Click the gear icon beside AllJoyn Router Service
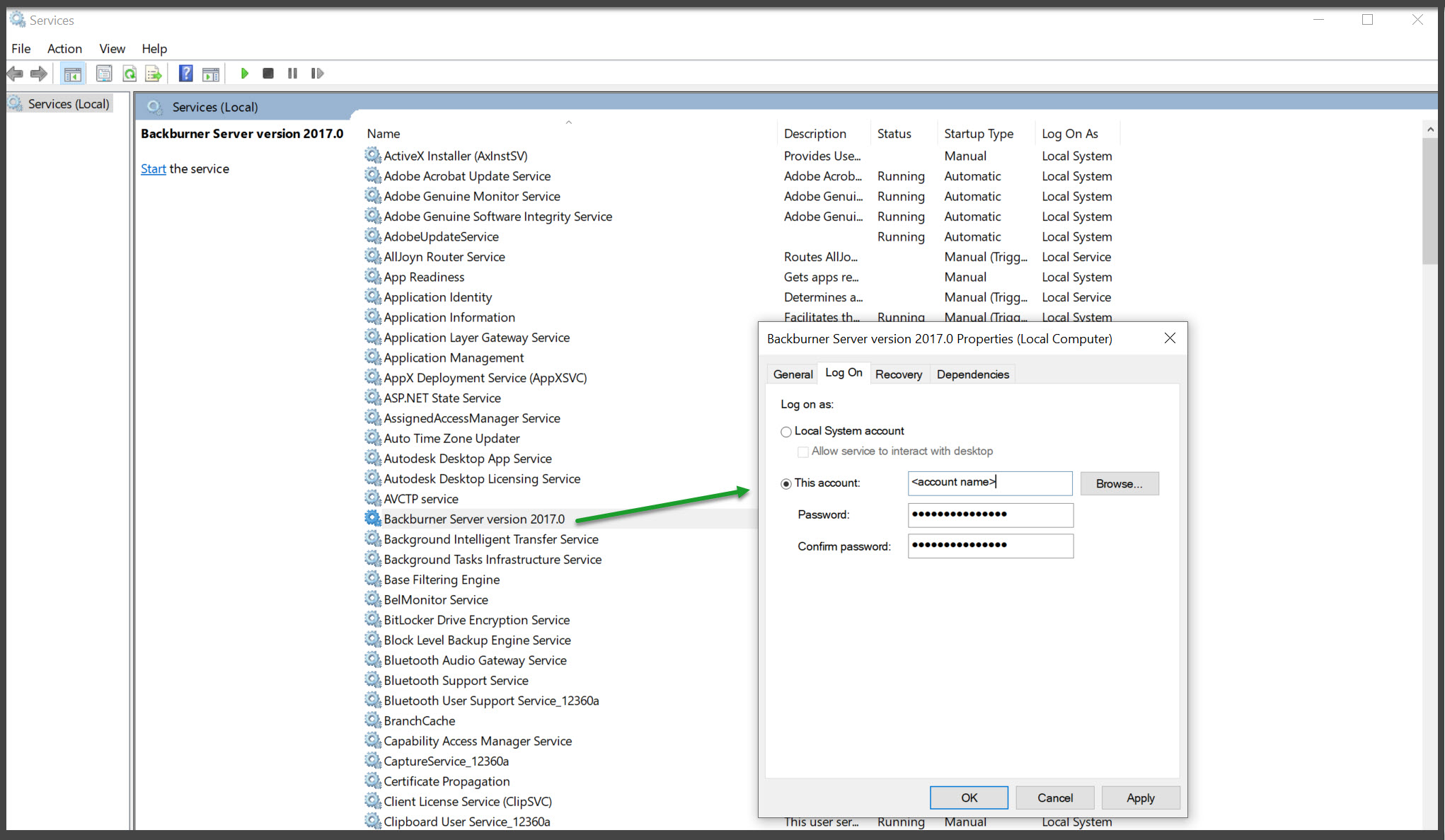The height and width of the screenshot is (840, 1445). click(373, 256)
